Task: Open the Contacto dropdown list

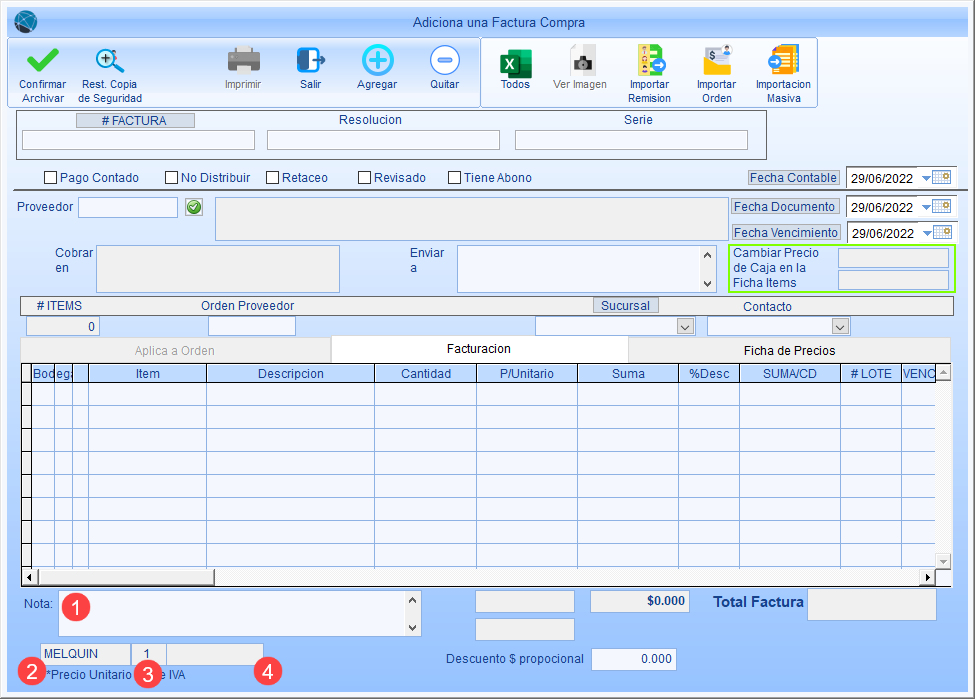Action: (840, 326)
